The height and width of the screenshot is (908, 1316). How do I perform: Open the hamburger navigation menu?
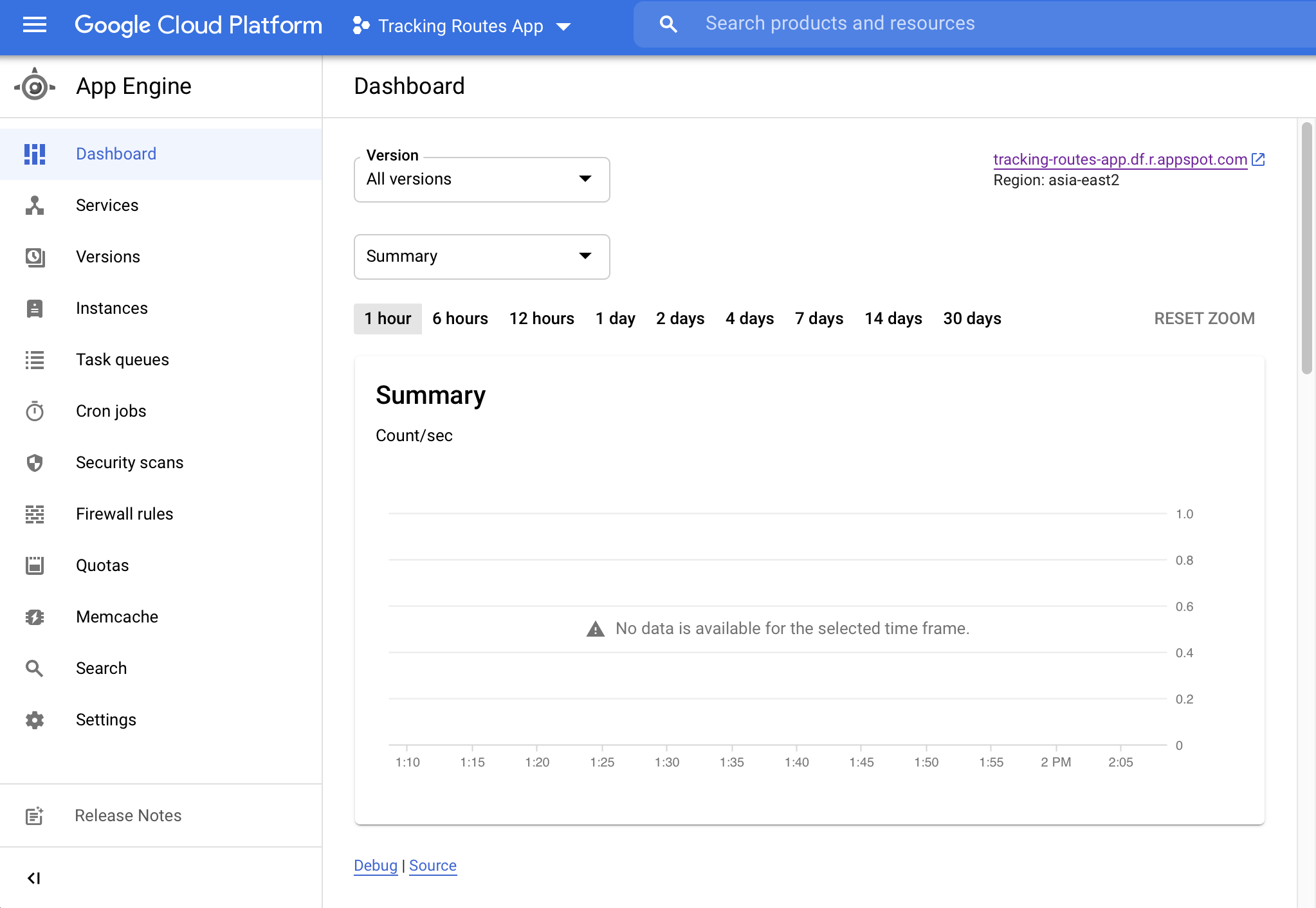point(35,25)
